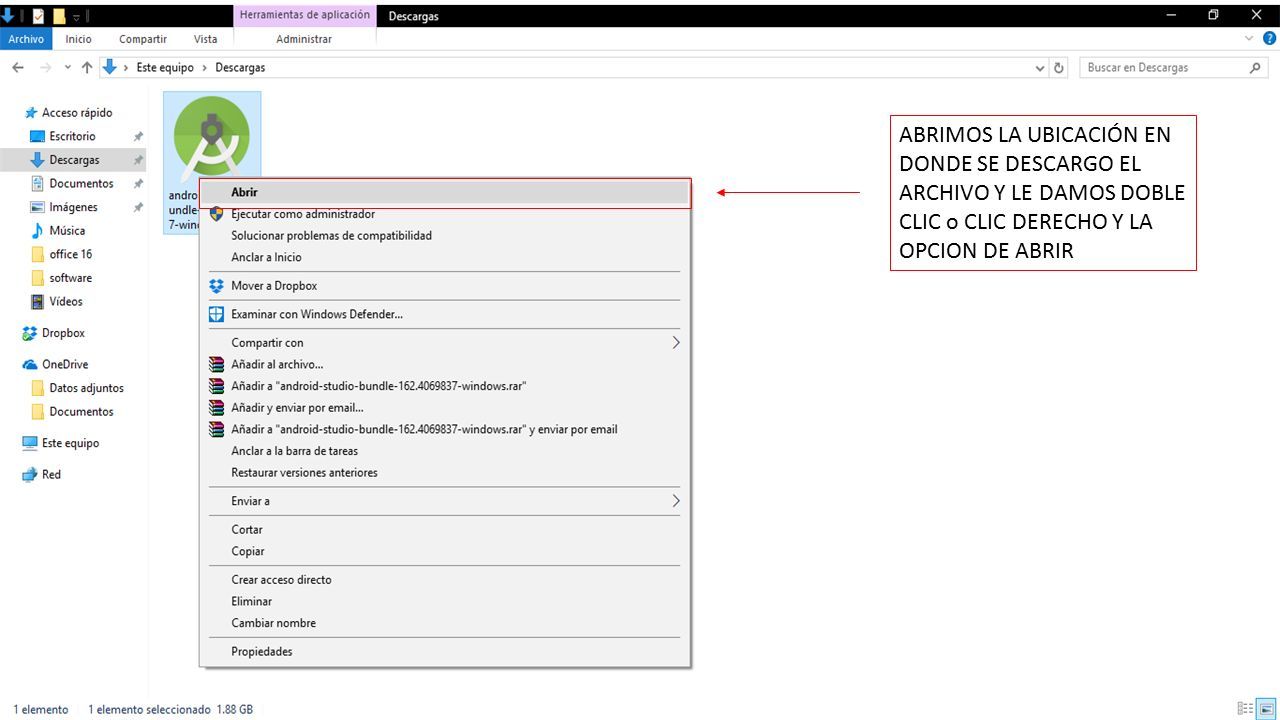
Task: Refresh the Descargas folder
Action: point(1059,68)
